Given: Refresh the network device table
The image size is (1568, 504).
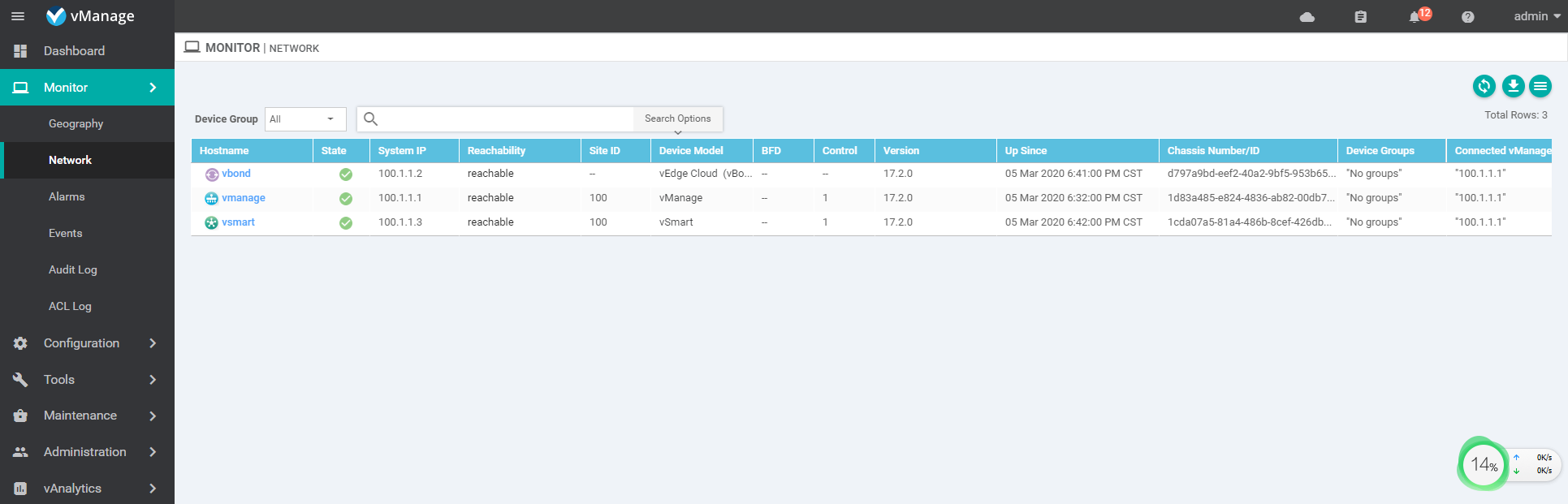Looking at the screenshot, I should coord(1484,86).
